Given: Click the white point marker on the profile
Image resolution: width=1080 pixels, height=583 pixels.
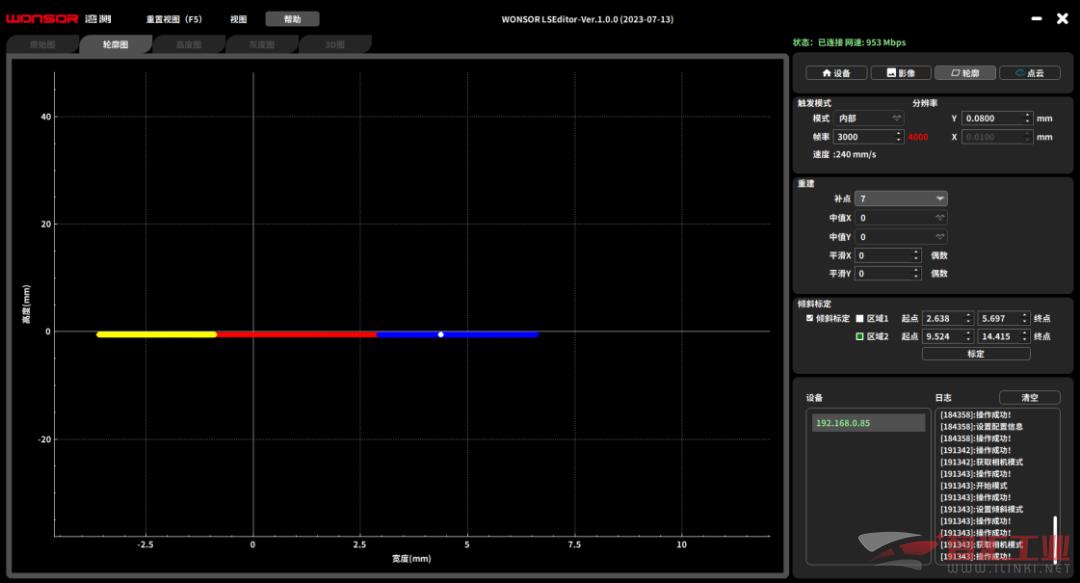Looking at the screenshot, I should tap(441, 335).
